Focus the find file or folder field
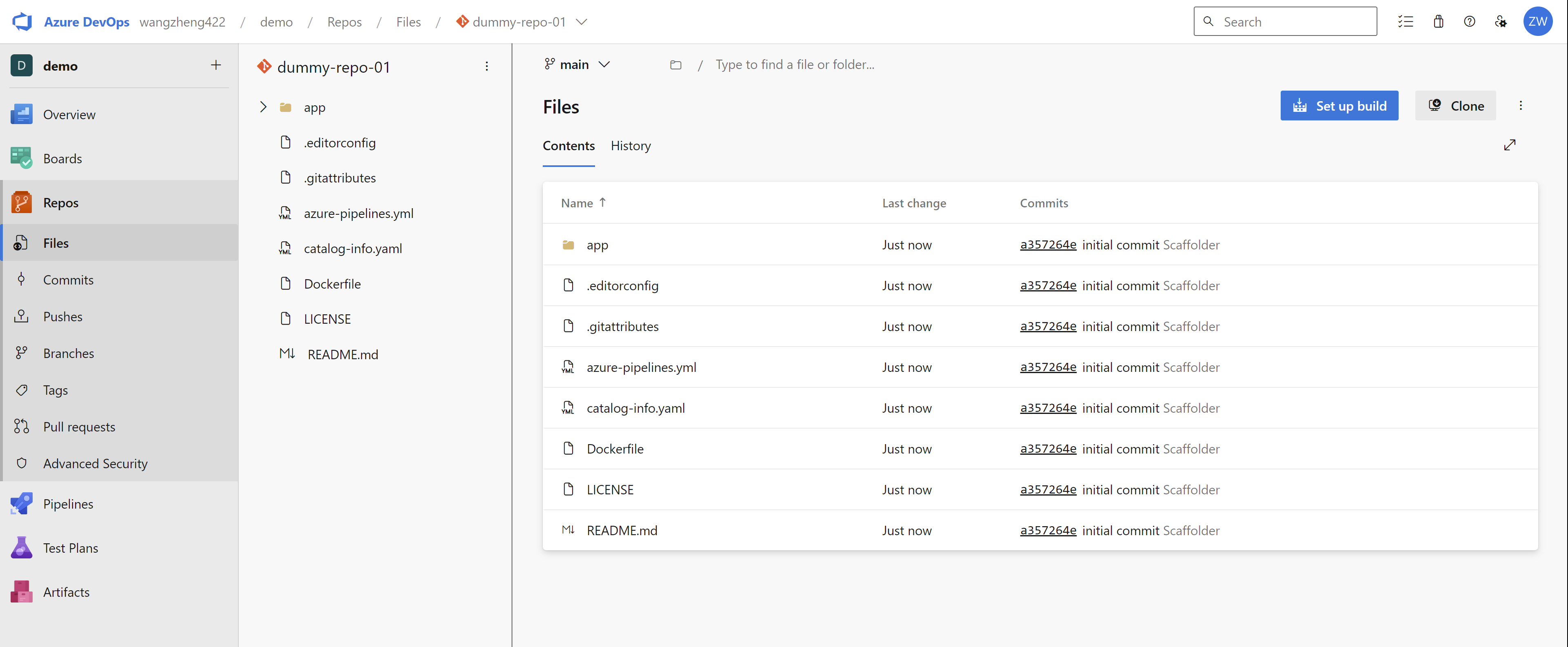 tap(794, 64)
